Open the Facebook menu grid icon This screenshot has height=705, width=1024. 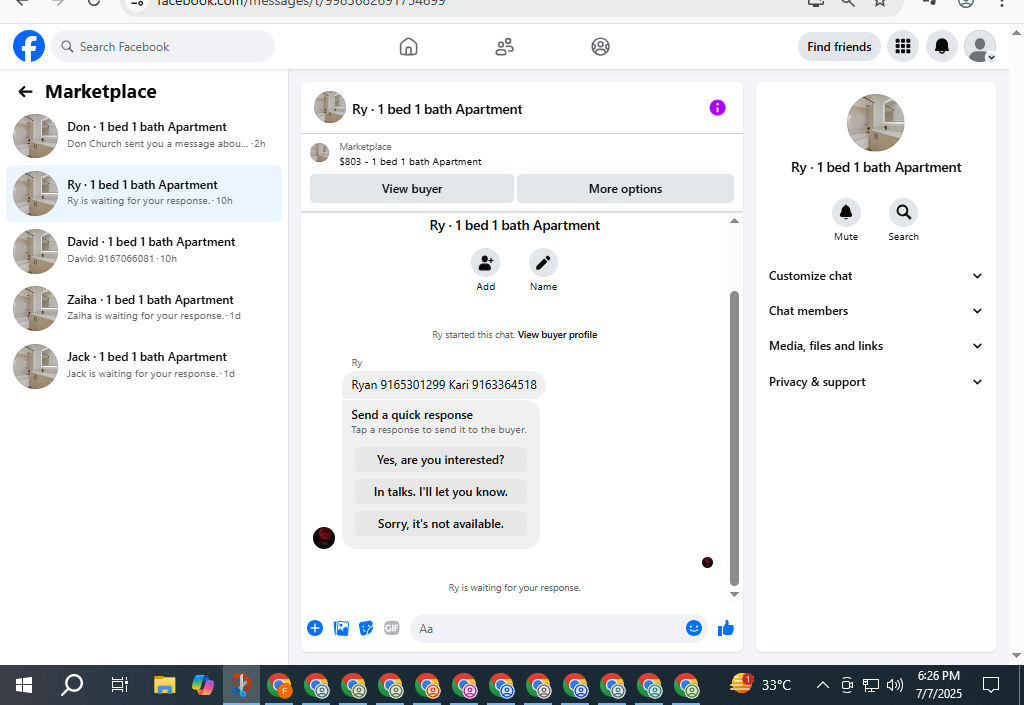tap(903, 46)
